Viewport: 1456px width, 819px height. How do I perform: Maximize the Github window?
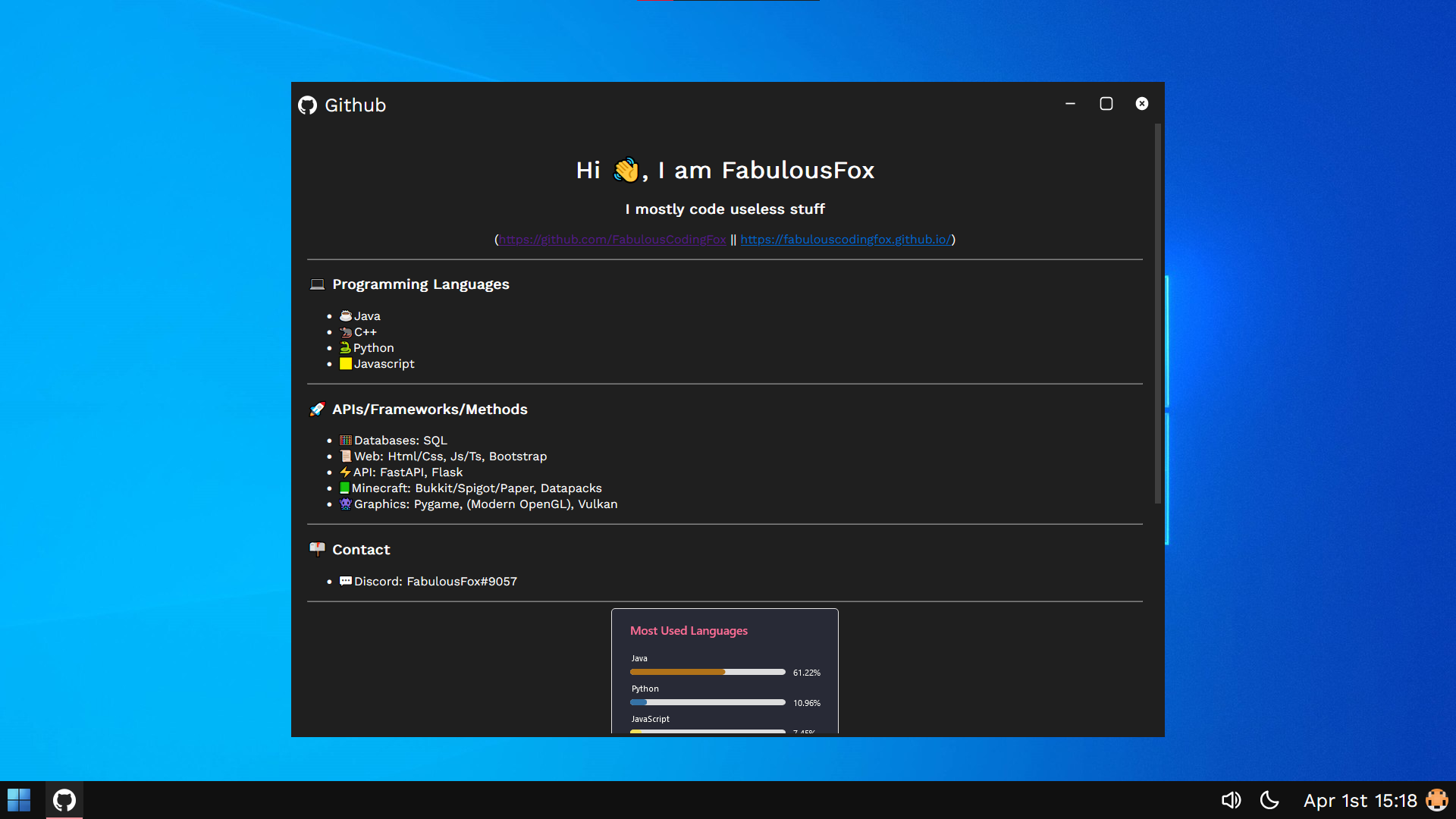[x=1106, y=104]
